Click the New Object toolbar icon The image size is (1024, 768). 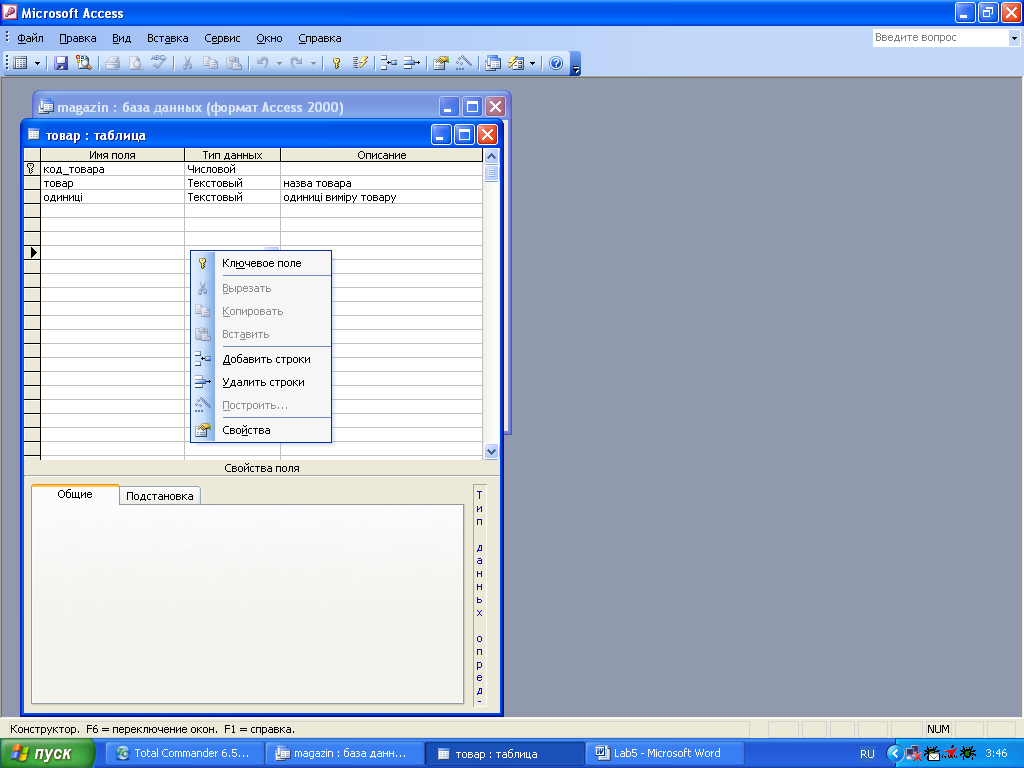tap(516, 63)
